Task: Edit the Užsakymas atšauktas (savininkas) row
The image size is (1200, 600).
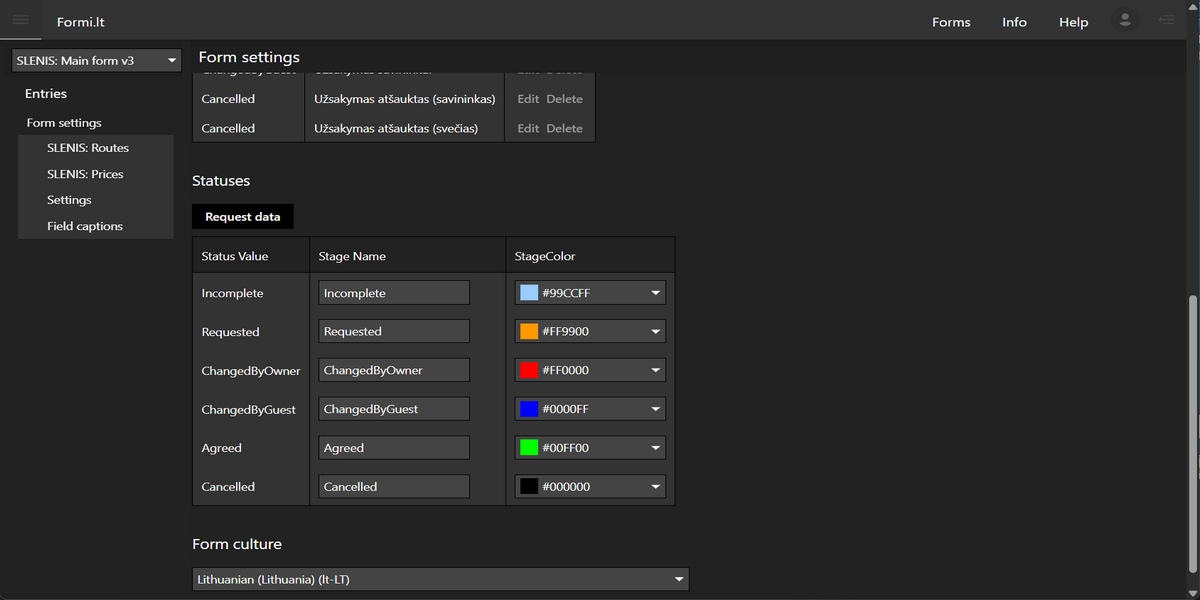Action: (528, 99)
